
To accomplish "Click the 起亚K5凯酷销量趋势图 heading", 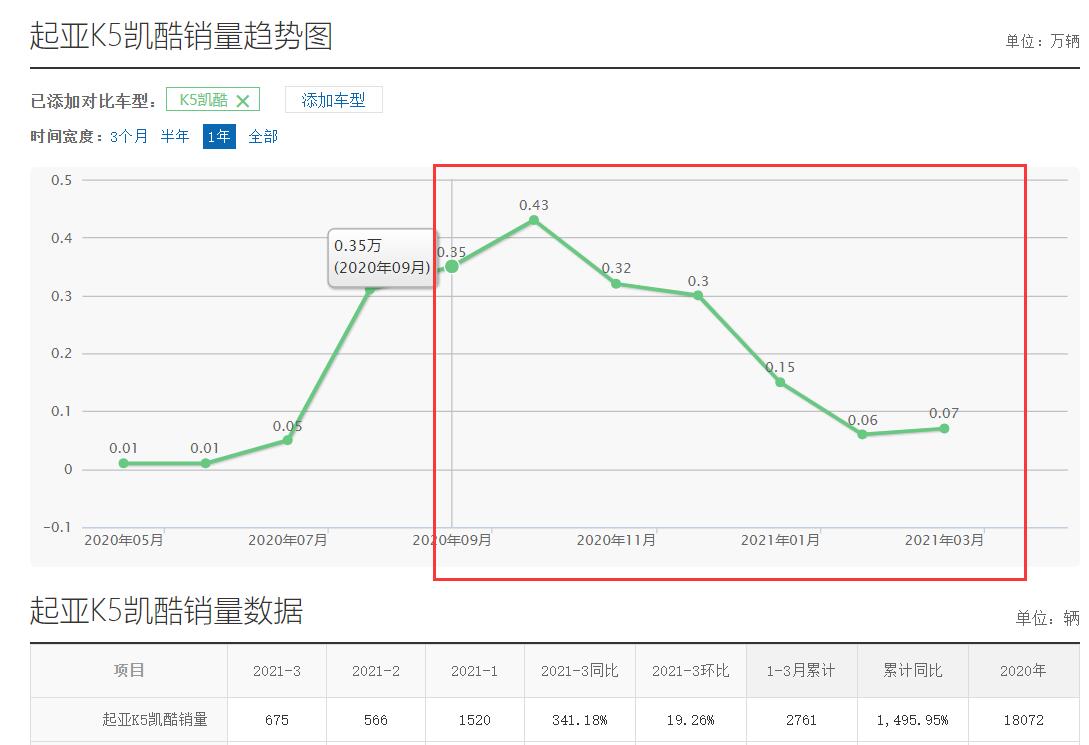I will pyautogui.click(x=181, y=36).
